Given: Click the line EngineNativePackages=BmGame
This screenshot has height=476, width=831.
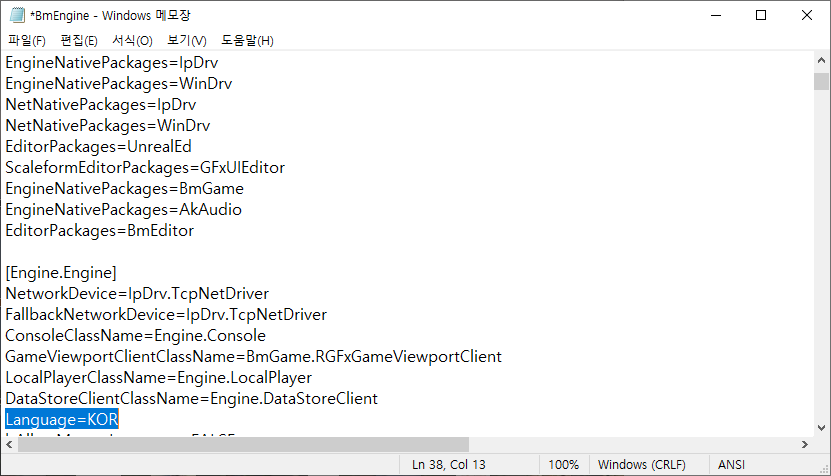Looking at the screenshot, I should pos(125,189).
